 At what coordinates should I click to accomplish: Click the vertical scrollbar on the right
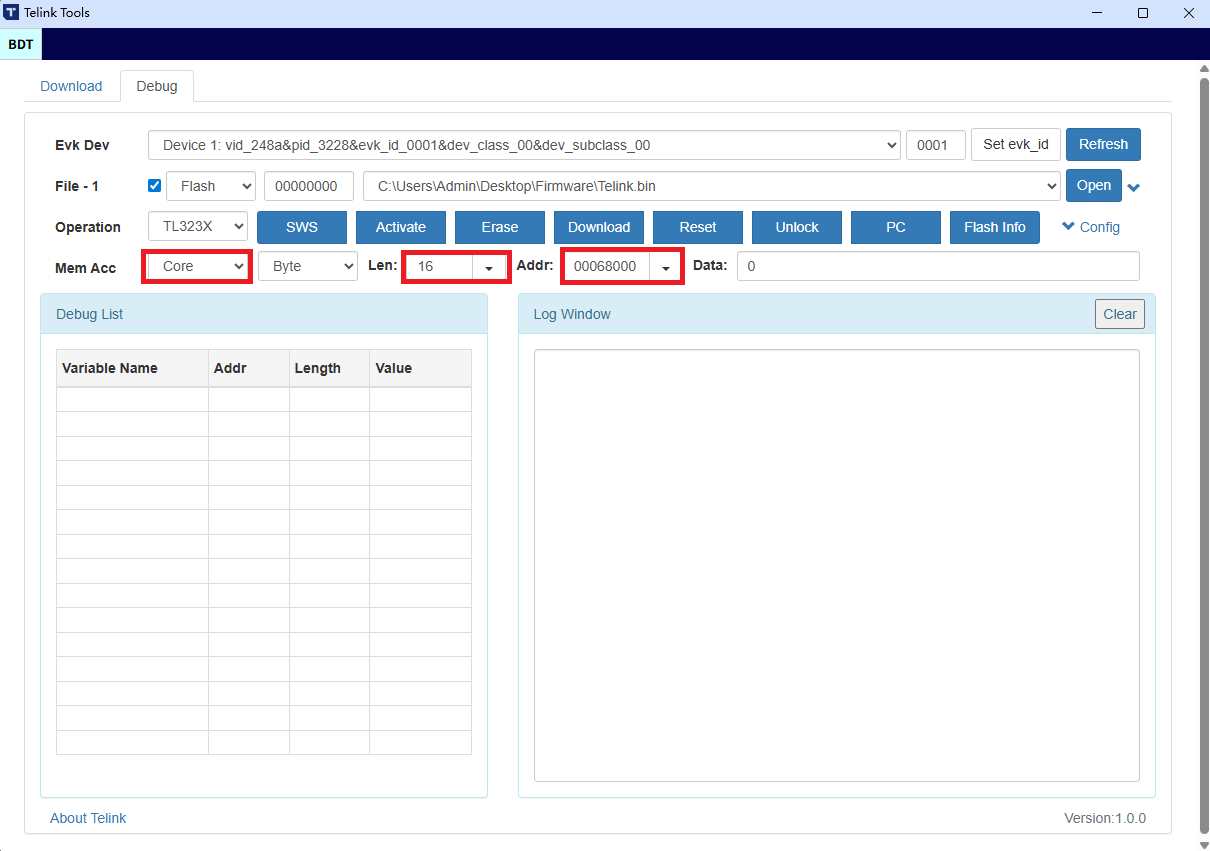(x=1203, y=450)
